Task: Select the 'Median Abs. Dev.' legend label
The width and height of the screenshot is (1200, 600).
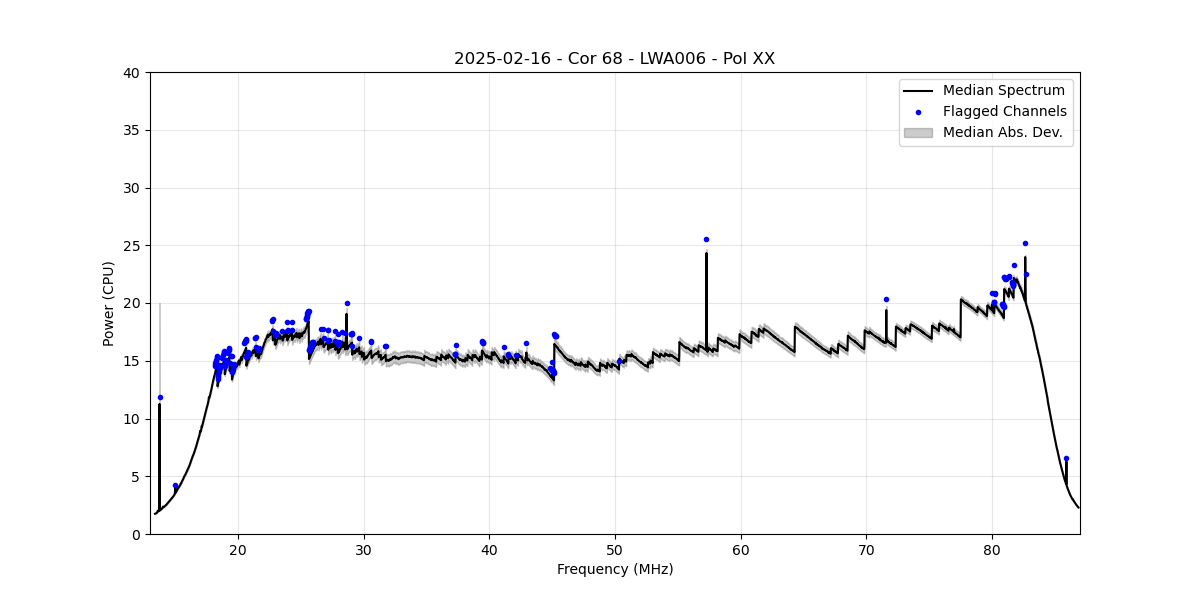Action: [1002, 133]
